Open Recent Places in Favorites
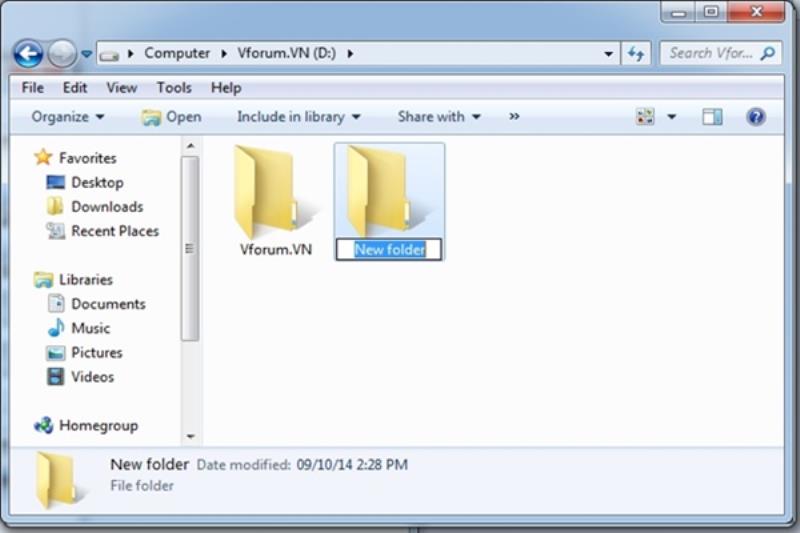 115,231
